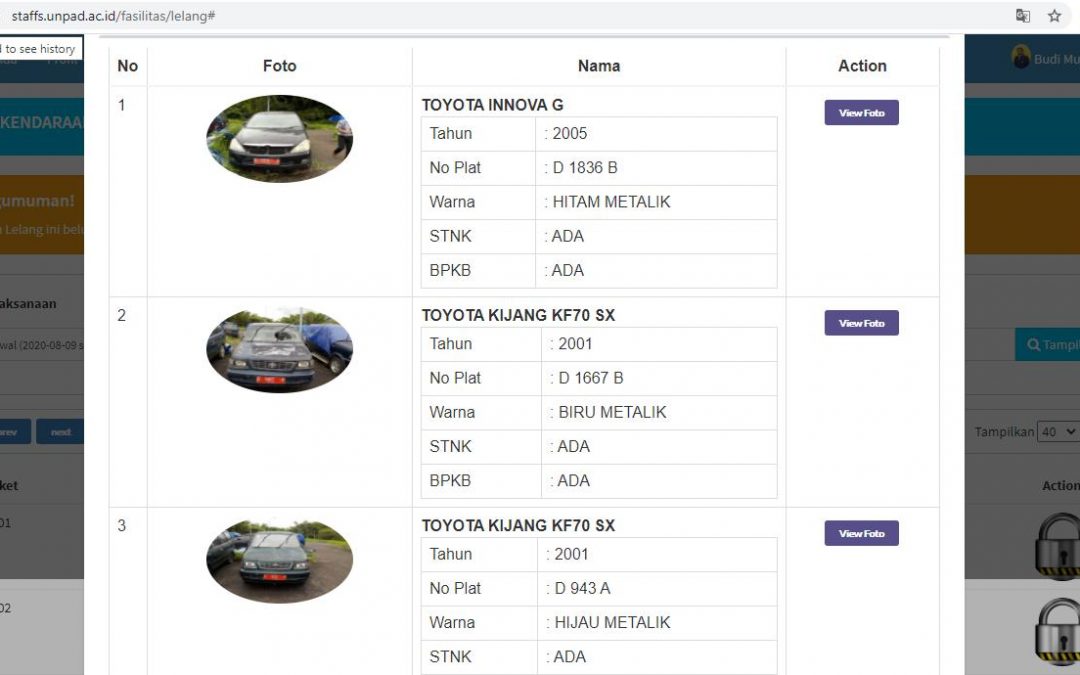Click the BIRU METALIK color value

[612, 412]
